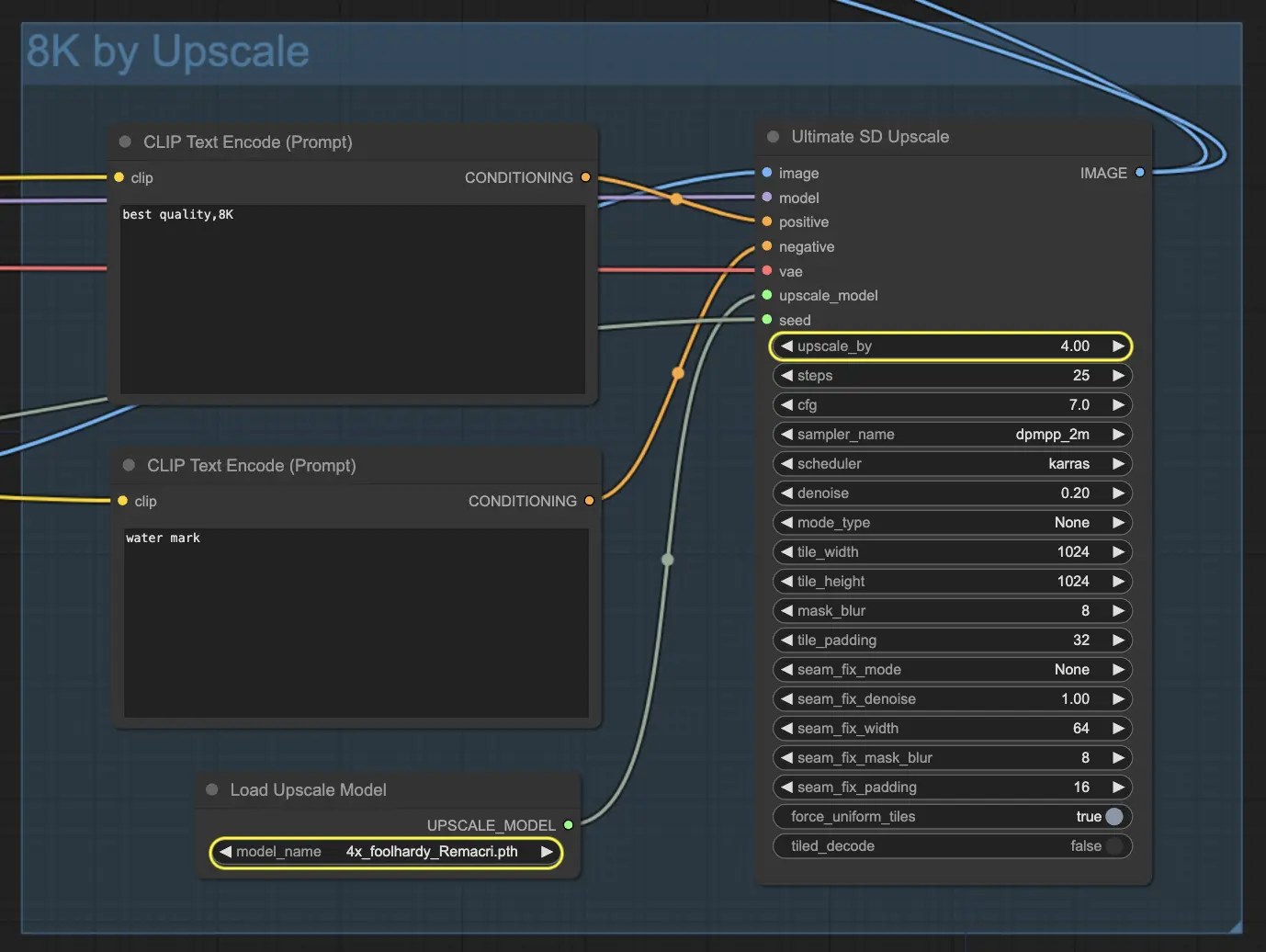Click the best quality,8K prompt text box
Screen dimensions: 1266x952
coord(353,300)
